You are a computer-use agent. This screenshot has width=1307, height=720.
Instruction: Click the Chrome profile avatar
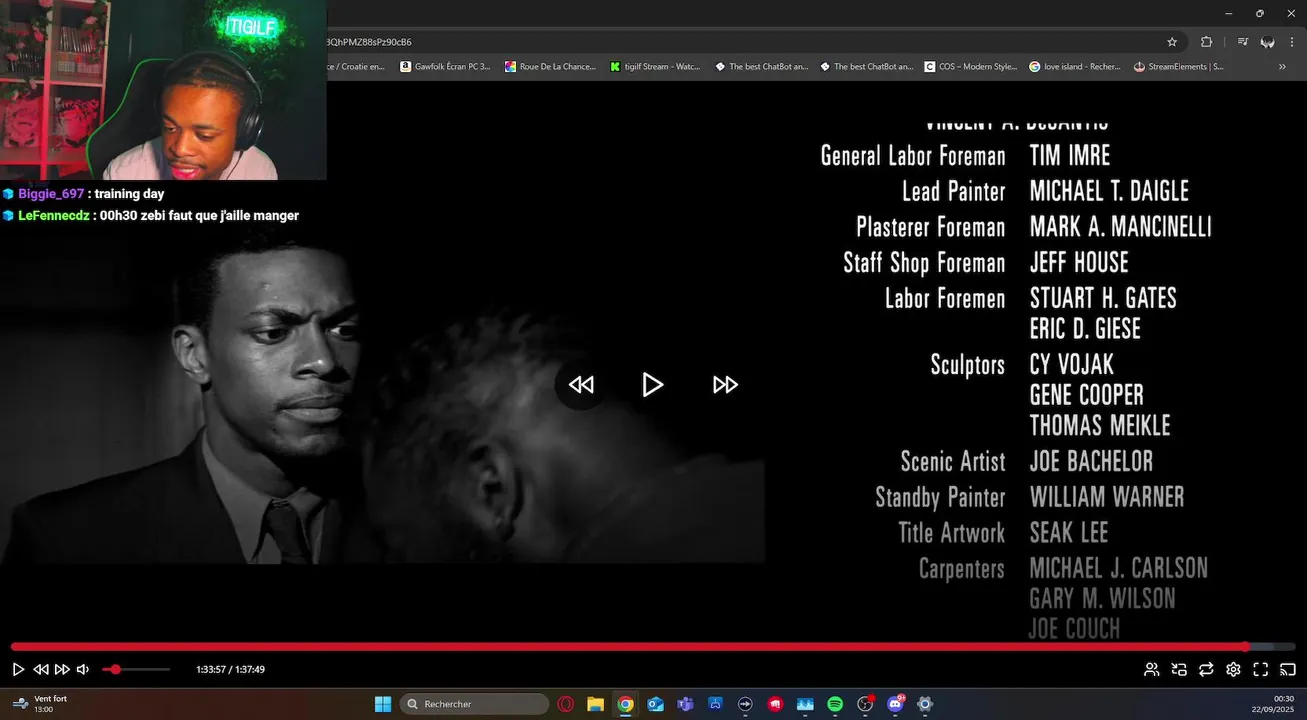(x=1268, y=42)
